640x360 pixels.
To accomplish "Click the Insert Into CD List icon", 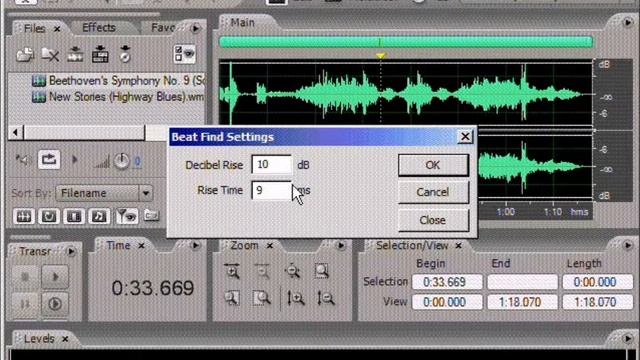I will (x=125, y=54).
